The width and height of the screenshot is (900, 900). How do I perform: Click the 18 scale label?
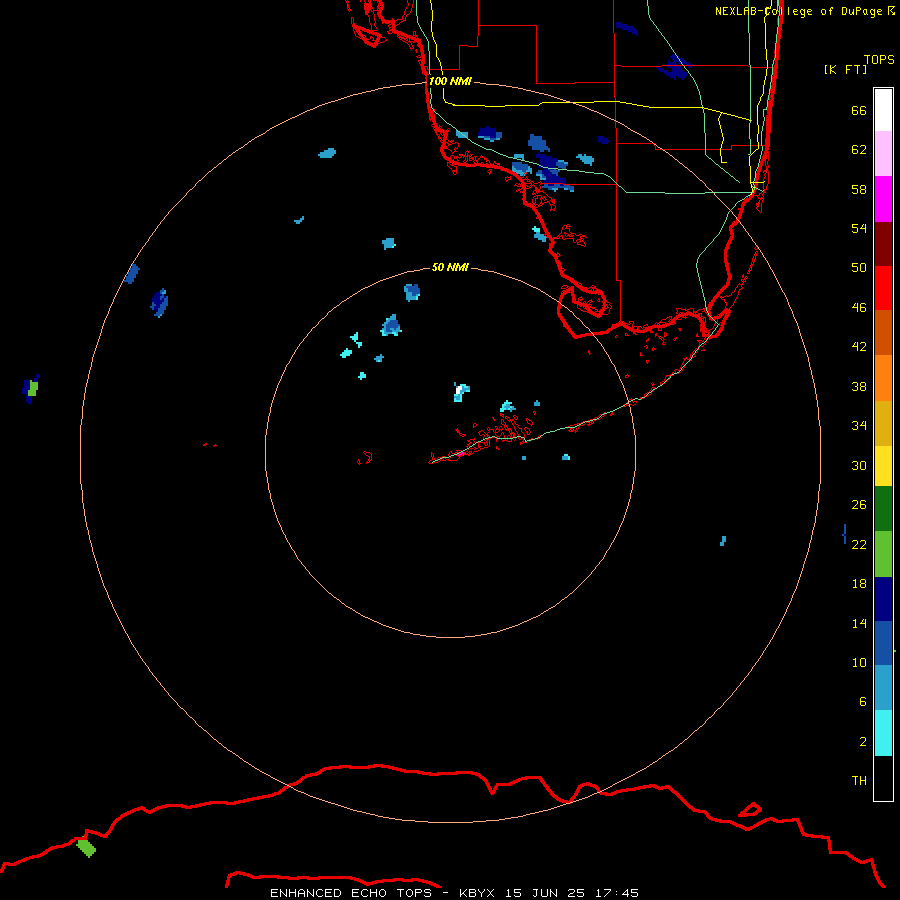point(859,584)
